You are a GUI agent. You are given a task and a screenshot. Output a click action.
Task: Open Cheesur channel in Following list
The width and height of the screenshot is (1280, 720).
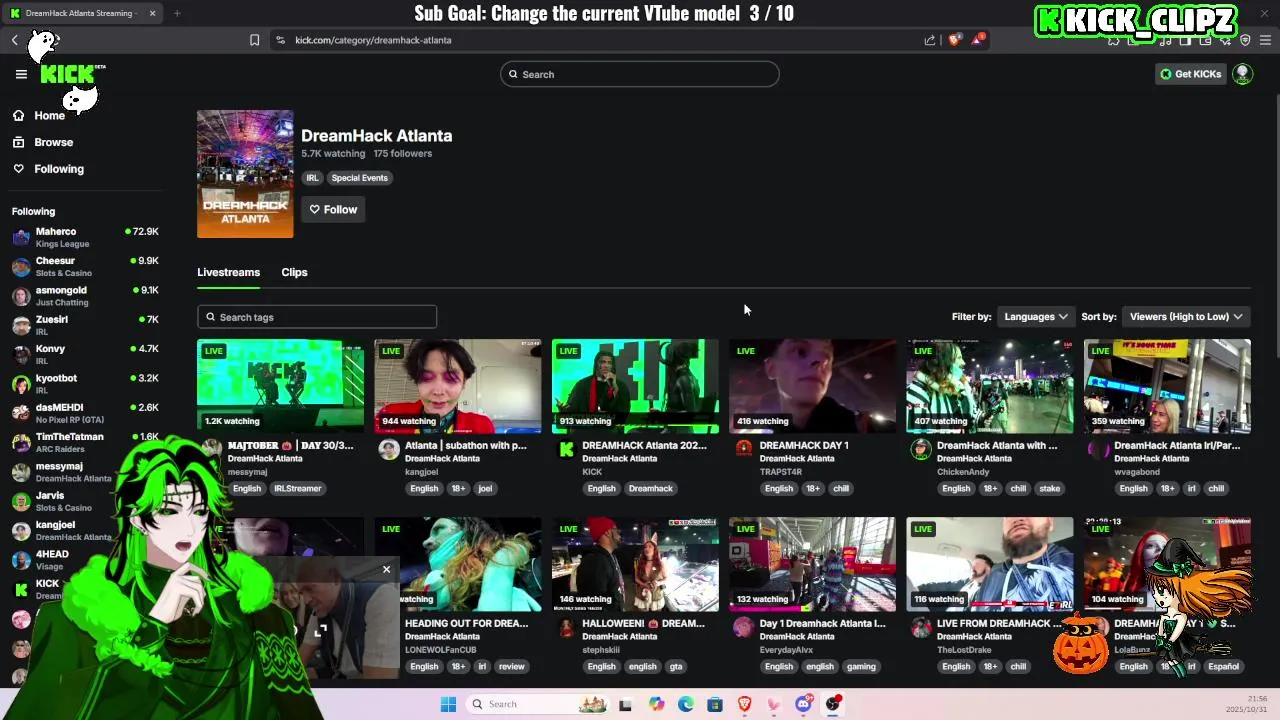point(85,266)
